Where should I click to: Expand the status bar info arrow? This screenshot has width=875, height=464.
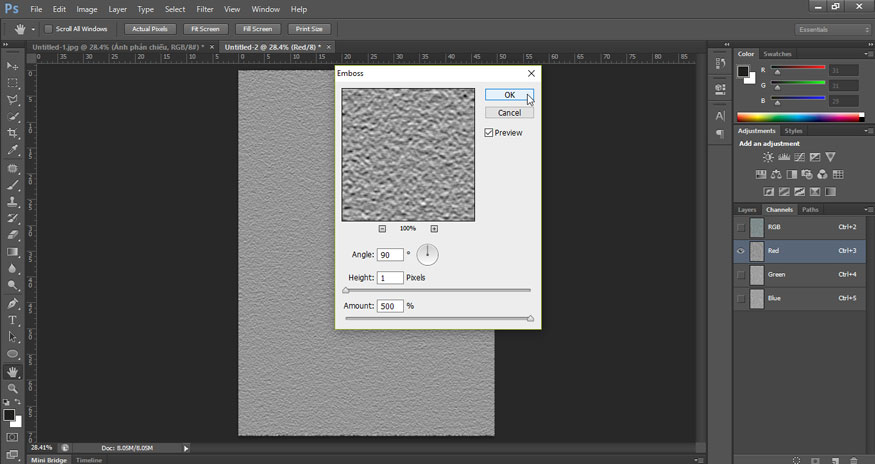[186, 448]
